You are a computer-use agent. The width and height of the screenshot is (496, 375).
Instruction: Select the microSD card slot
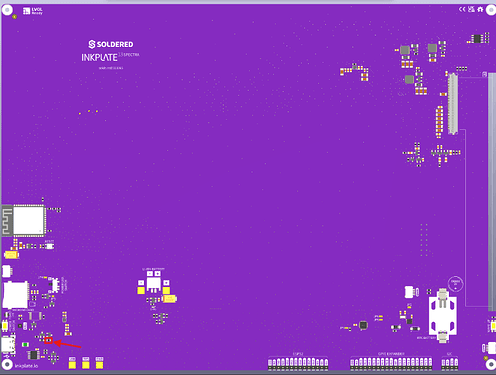(x=15, y=295)
